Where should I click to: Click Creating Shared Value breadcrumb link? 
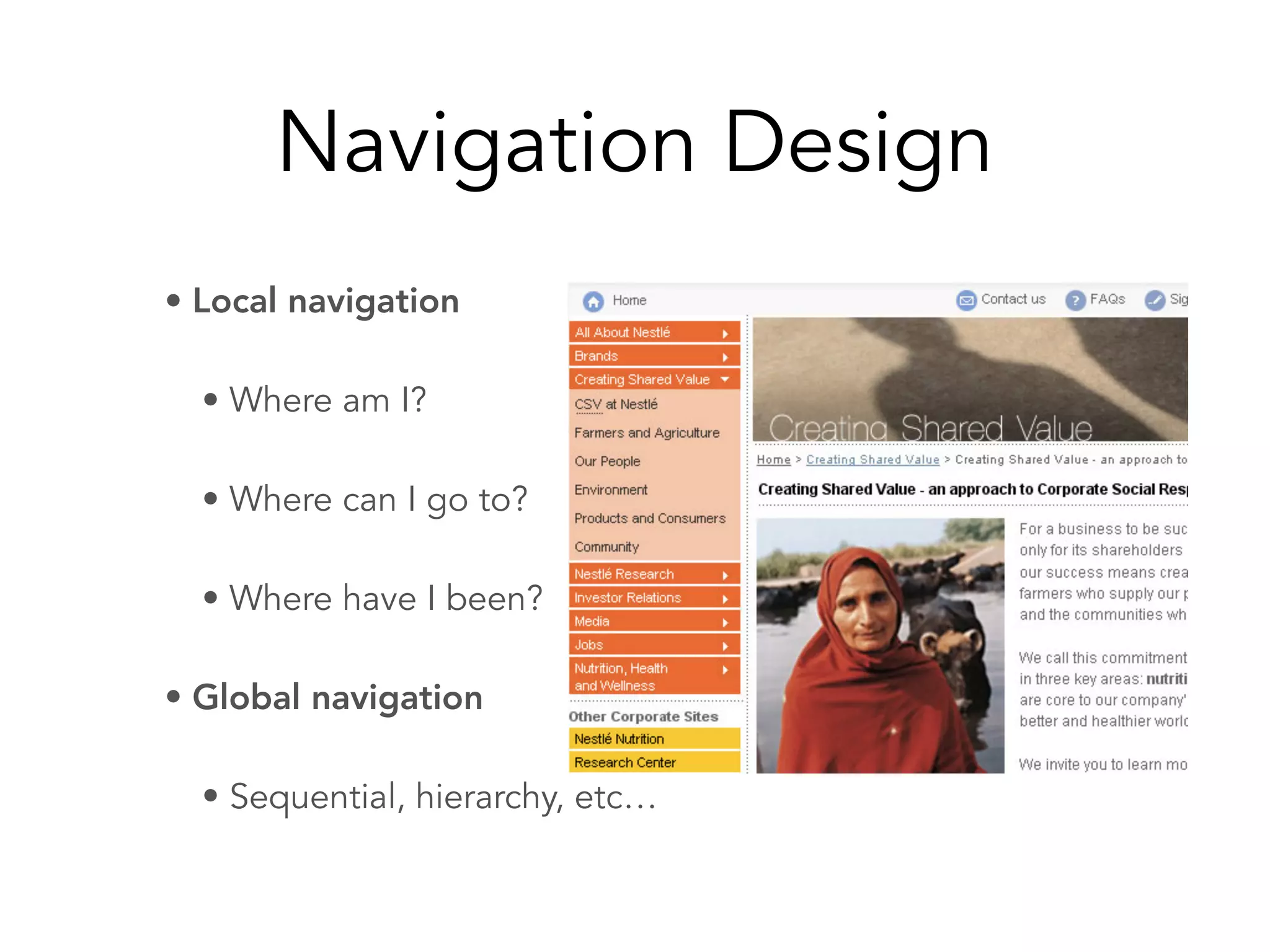pos(873,460)
